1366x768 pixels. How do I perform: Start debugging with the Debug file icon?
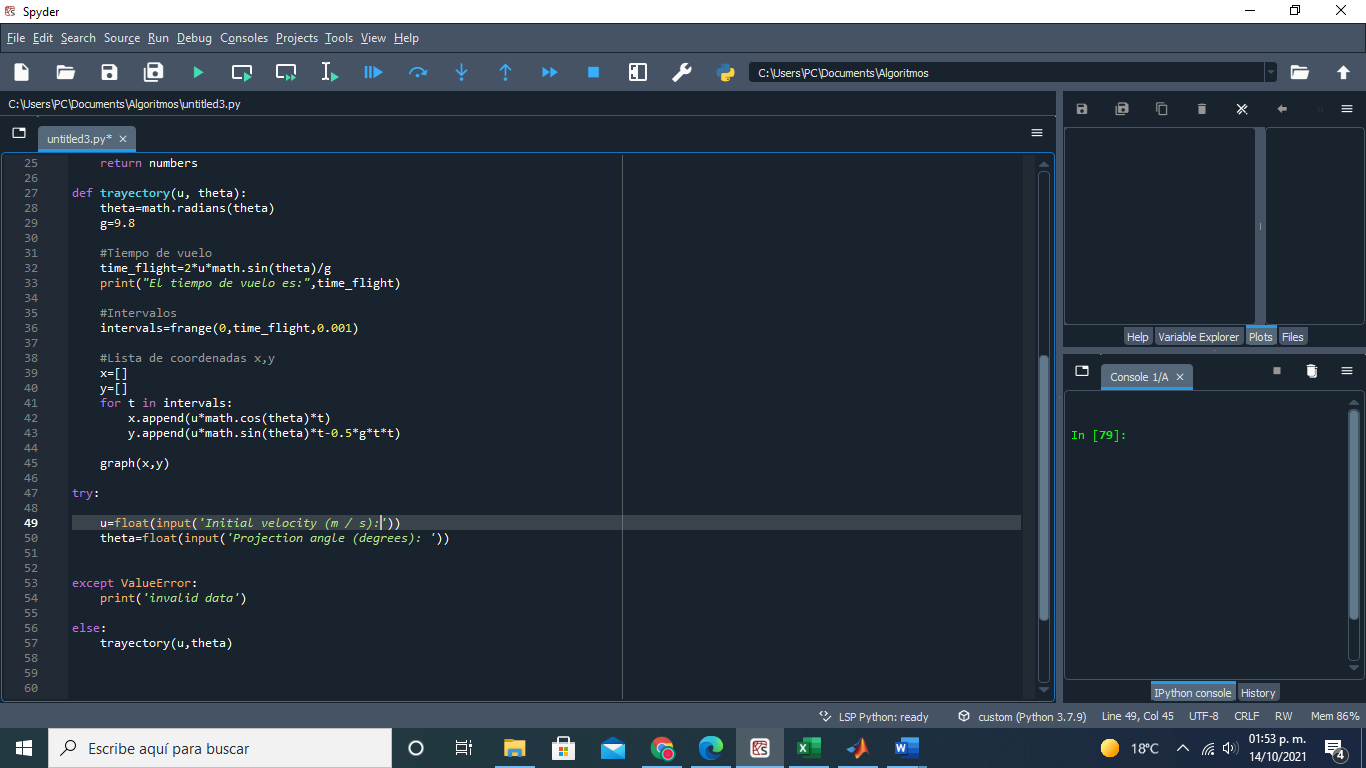coord(373,72)
